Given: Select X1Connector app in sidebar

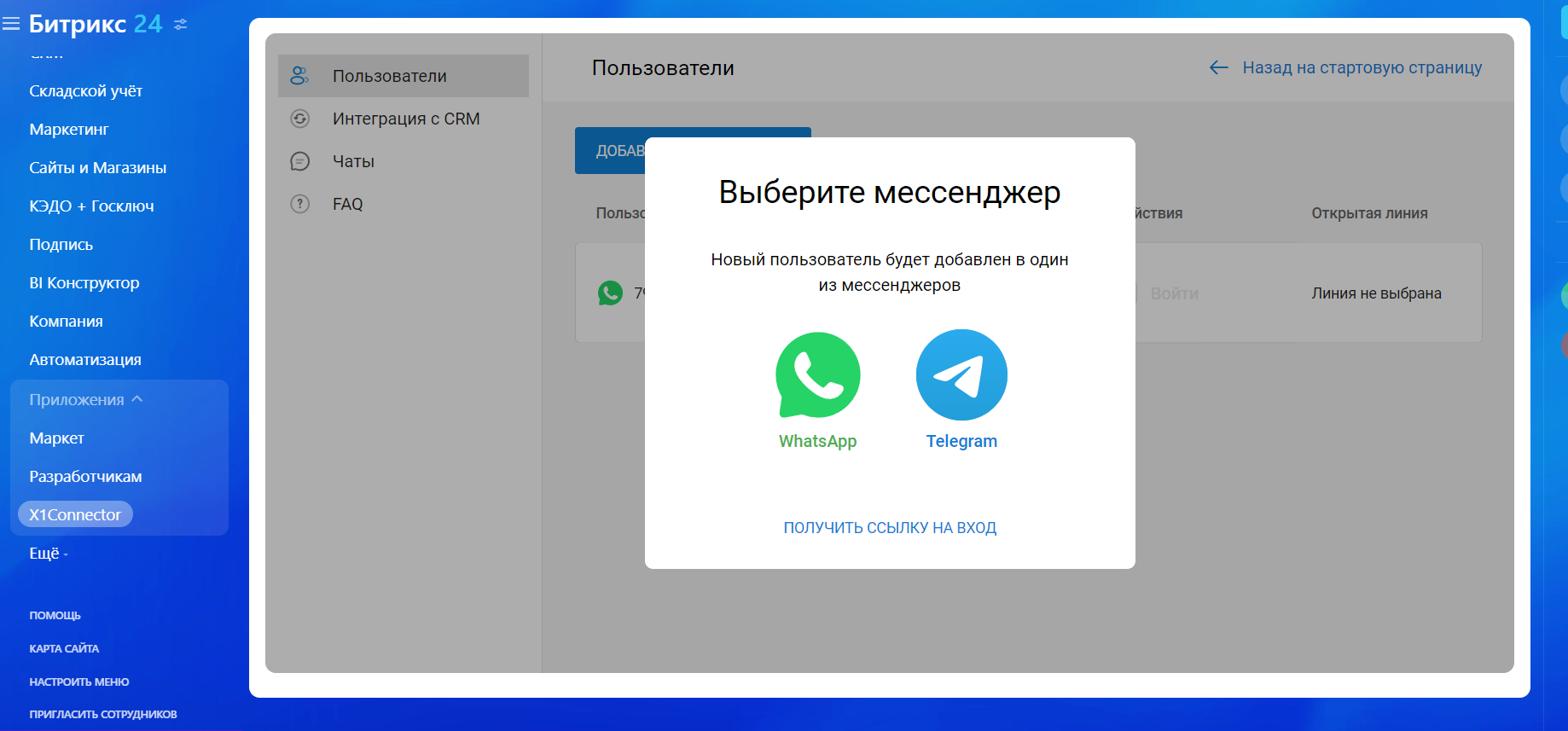Looking at the screenshot, I should [x=75, y=514].
